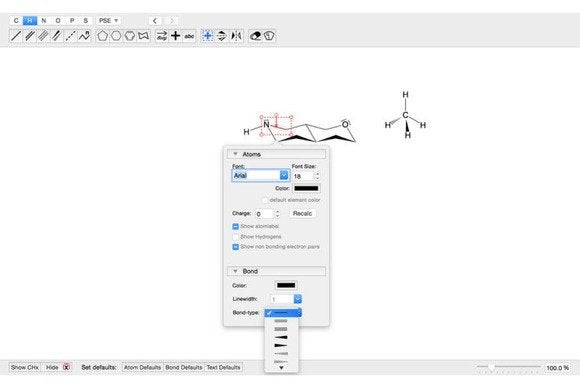Viewport: 580px width, 388px height.
Task: Open the Linewidth dropdown arrow
Action: (x=298, y=299)
